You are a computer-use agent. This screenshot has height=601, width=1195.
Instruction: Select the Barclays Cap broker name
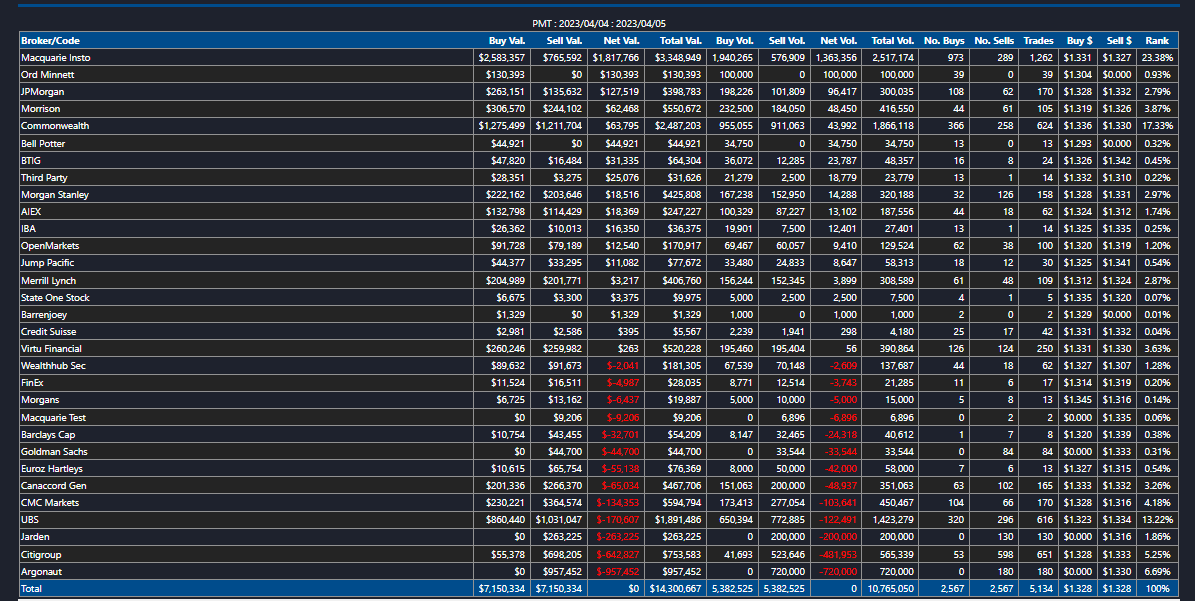pyautogui.click(x=48, y=435)
